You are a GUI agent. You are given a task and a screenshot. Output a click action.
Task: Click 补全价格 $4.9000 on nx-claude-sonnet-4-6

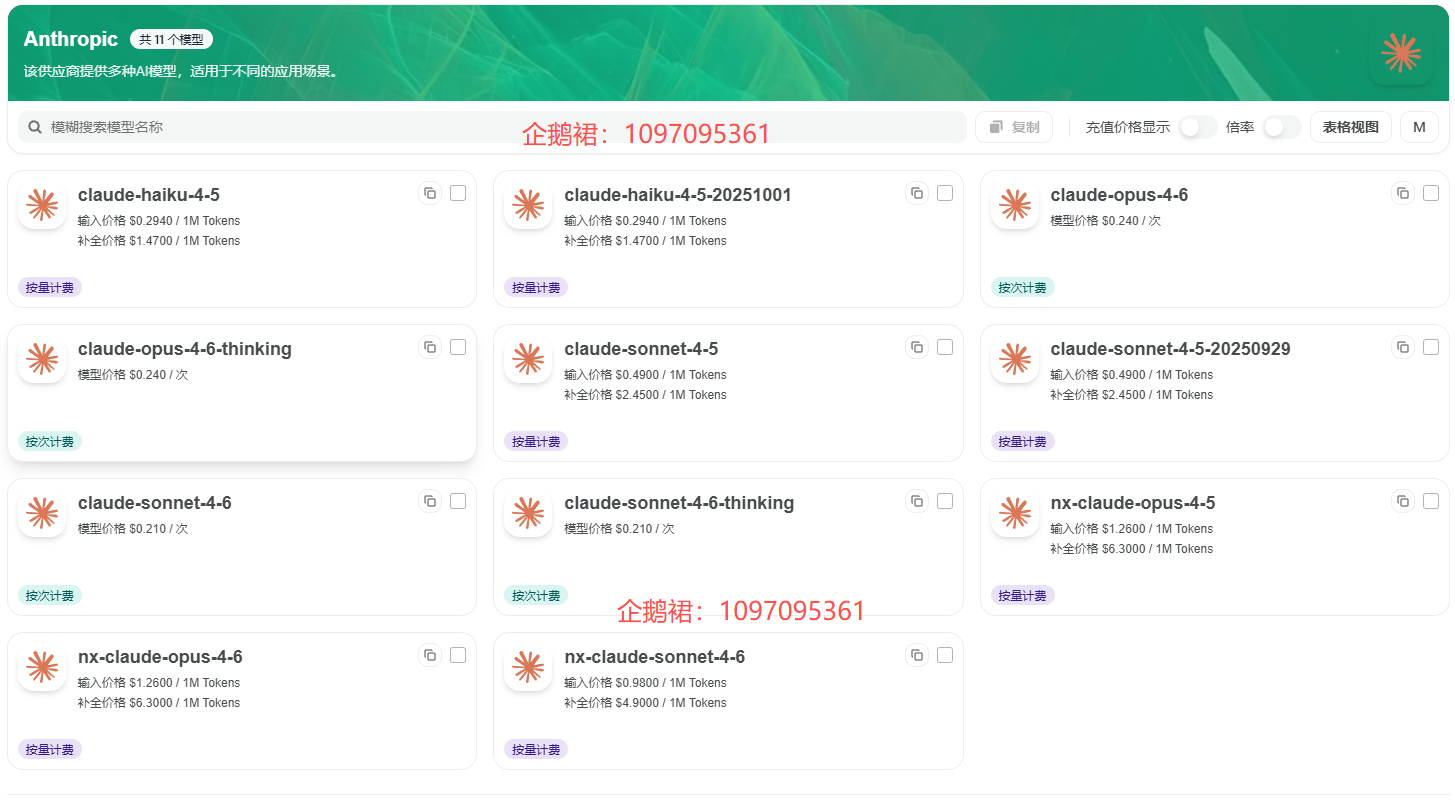[x=645, y=703]
